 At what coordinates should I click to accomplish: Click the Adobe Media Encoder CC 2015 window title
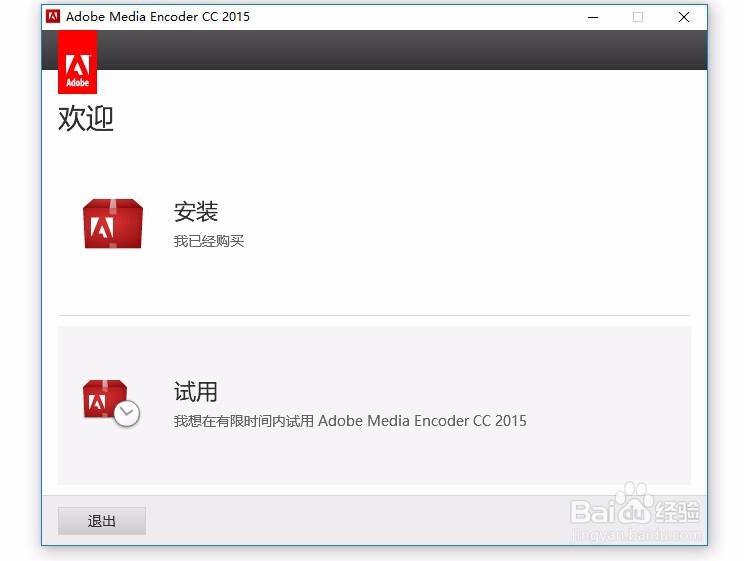click(x=158, y=17)
